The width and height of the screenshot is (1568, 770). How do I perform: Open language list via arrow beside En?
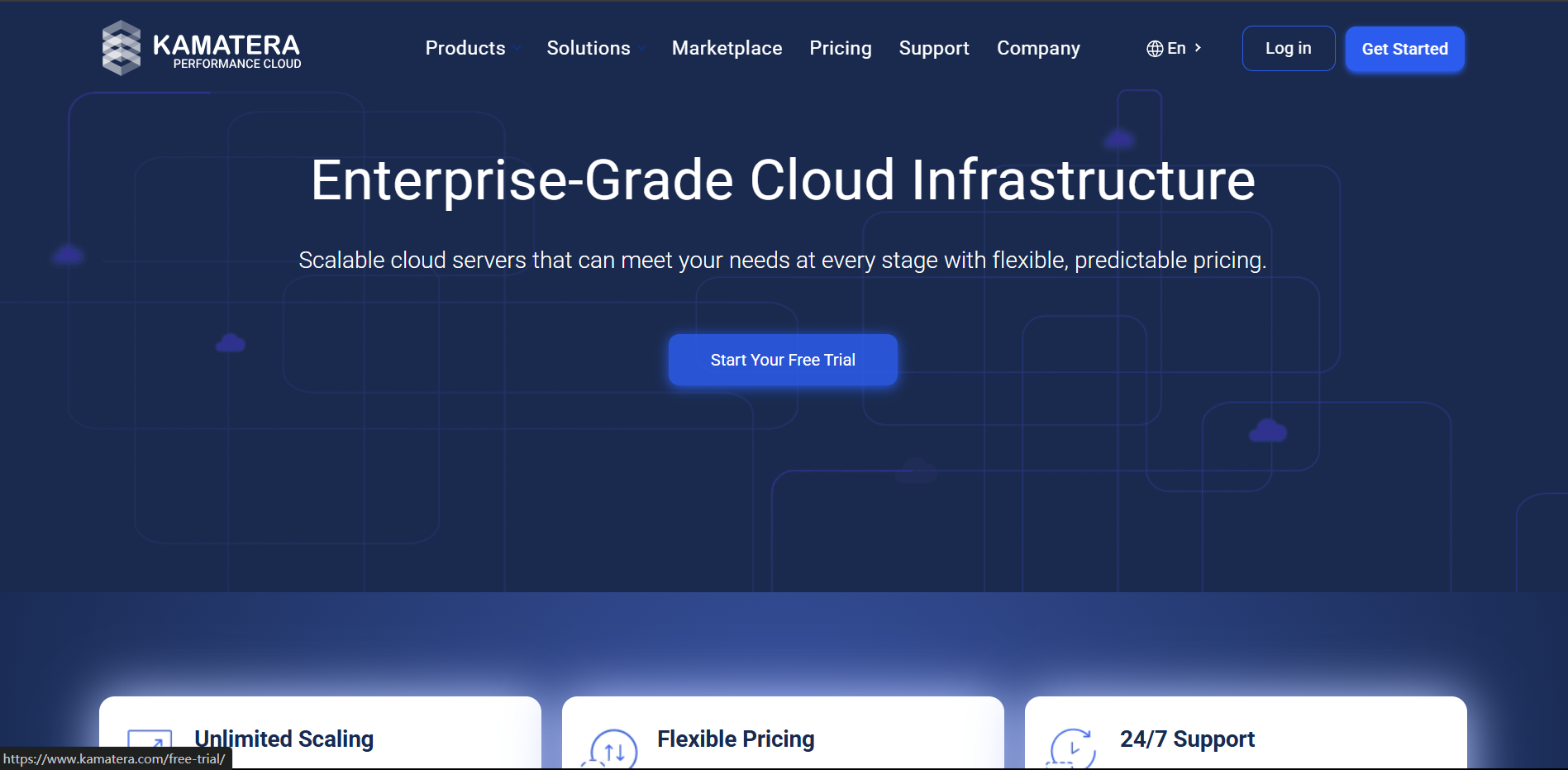tap(1198, 48)
